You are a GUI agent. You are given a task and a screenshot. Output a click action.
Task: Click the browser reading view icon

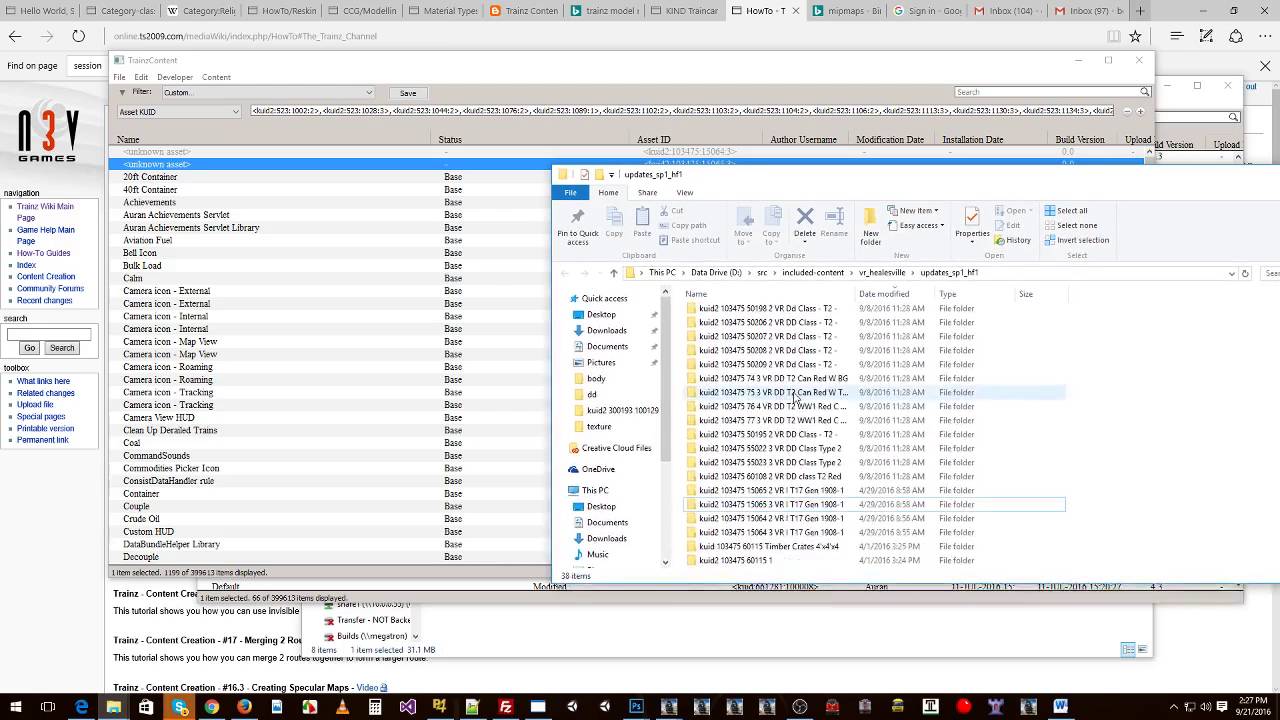coord(1114,36)
